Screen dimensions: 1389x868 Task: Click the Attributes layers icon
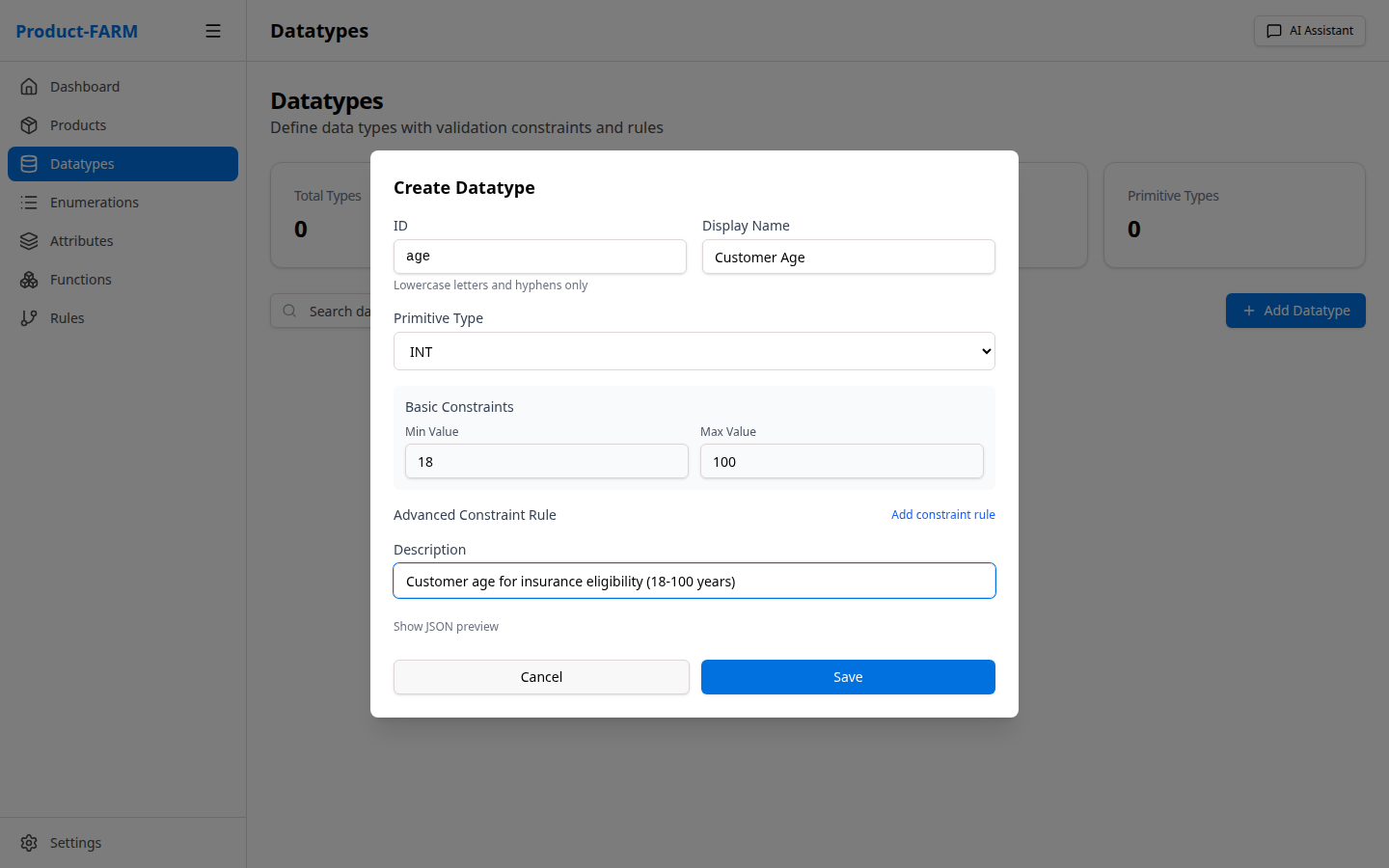(x=29, y=241)
